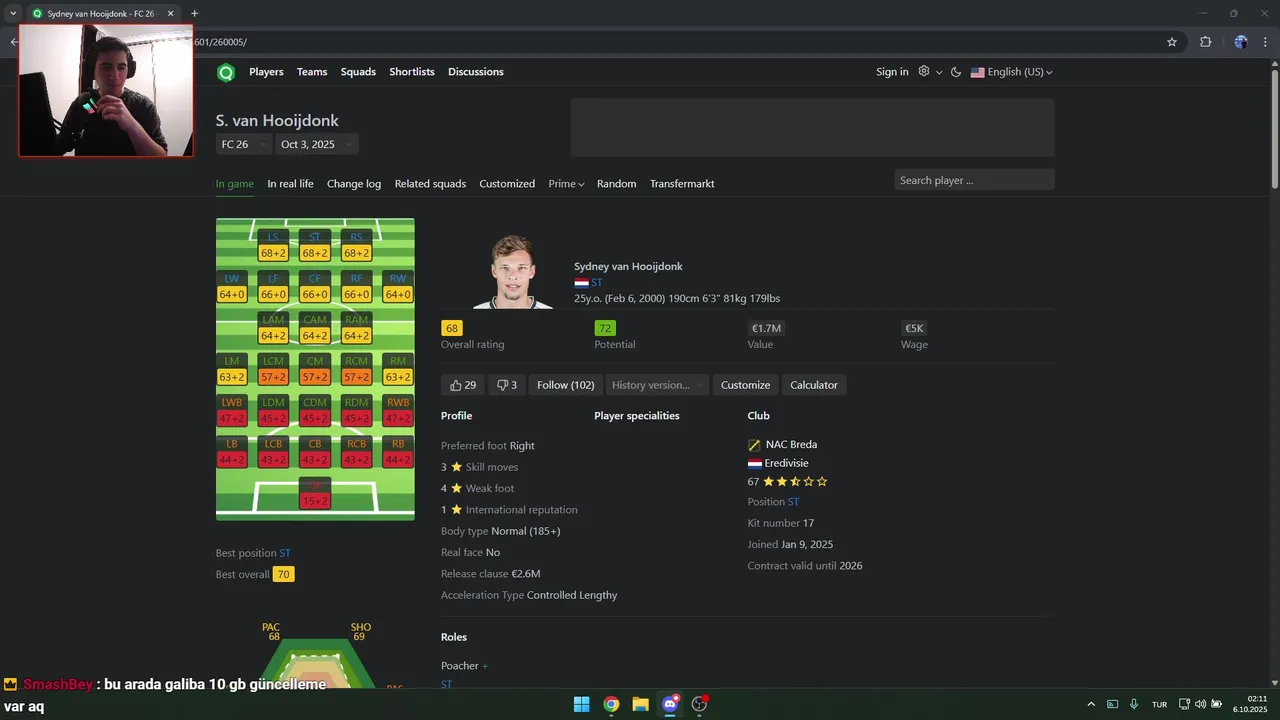Open the English (US) language dropdown

pos(1012,72)
